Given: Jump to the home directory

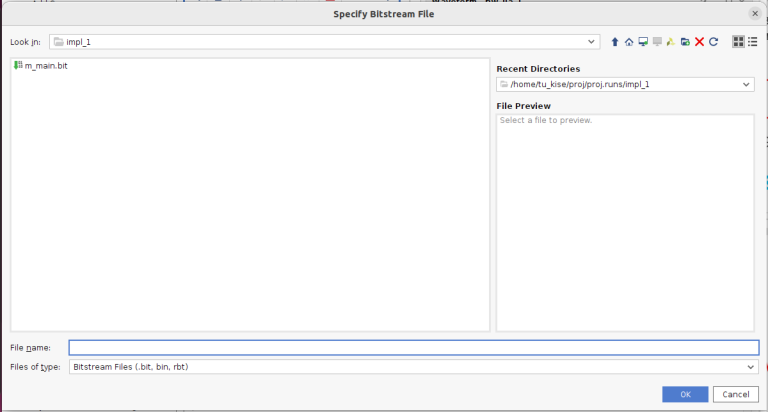Looking at the screenshot, I should (x=629, y=42).
